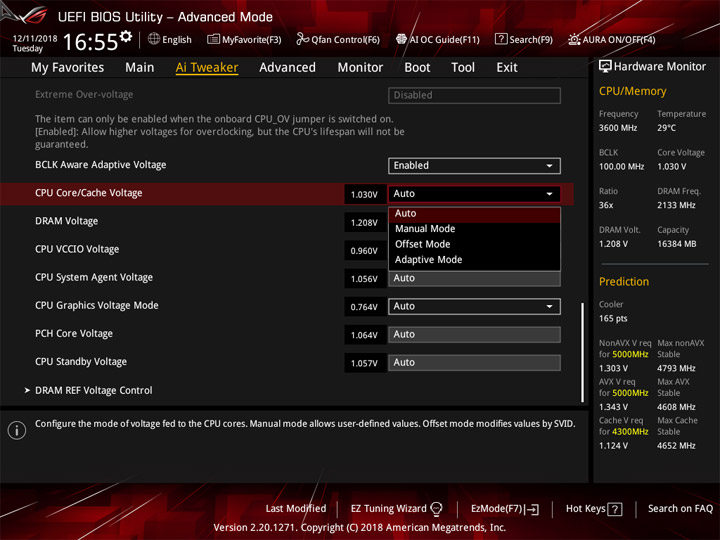Select the CPU Core/Cache Voltage row label

(89, 193)
